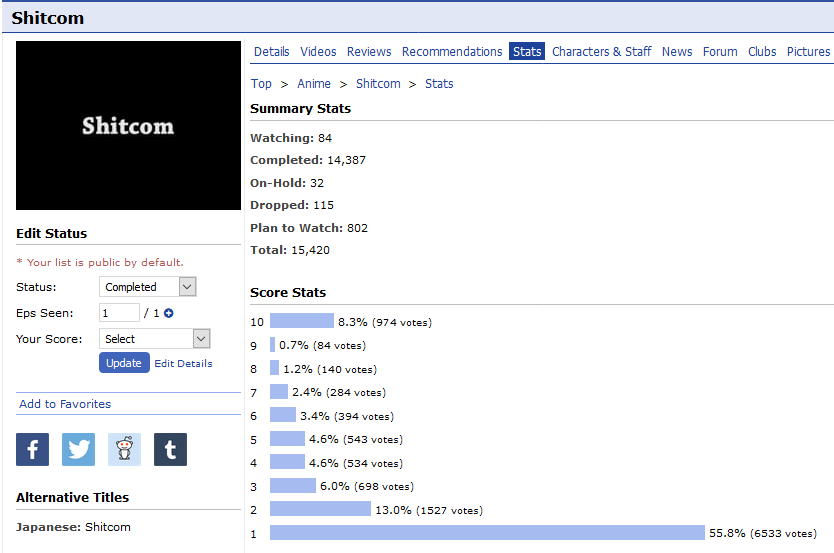834x553 pixels.
Task: Go to the Reviews tab
Action: coord(369,52)
